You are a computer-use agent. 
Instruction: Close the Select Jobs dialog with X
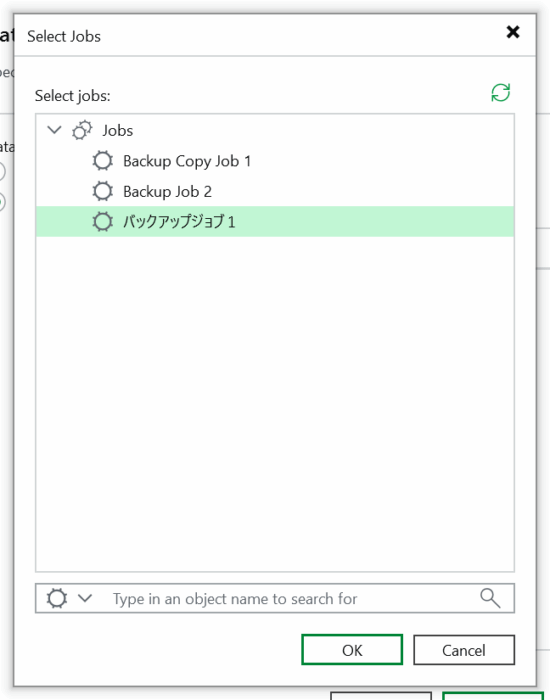tap(513, 32)
